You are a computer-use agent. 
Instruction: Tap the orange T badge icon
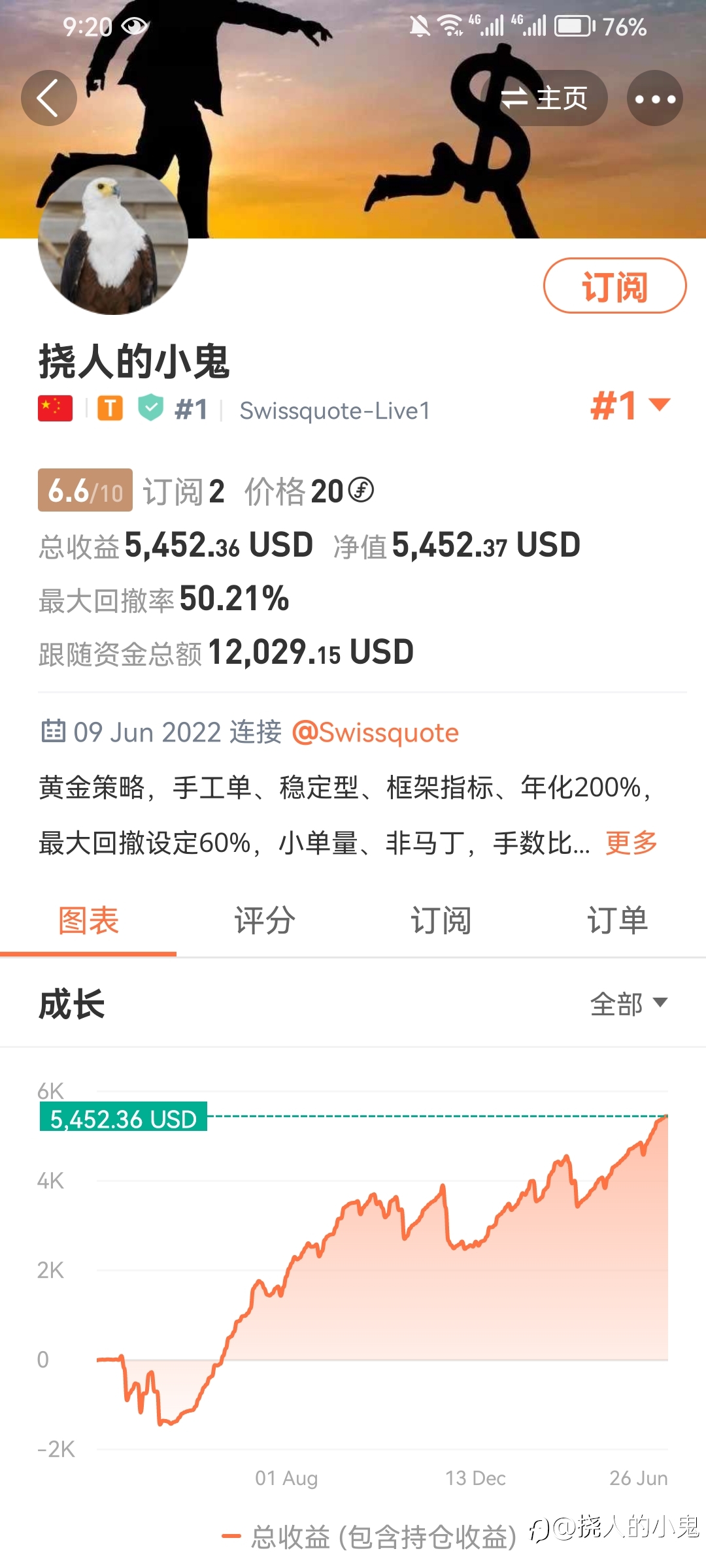[x=110, y=409]
